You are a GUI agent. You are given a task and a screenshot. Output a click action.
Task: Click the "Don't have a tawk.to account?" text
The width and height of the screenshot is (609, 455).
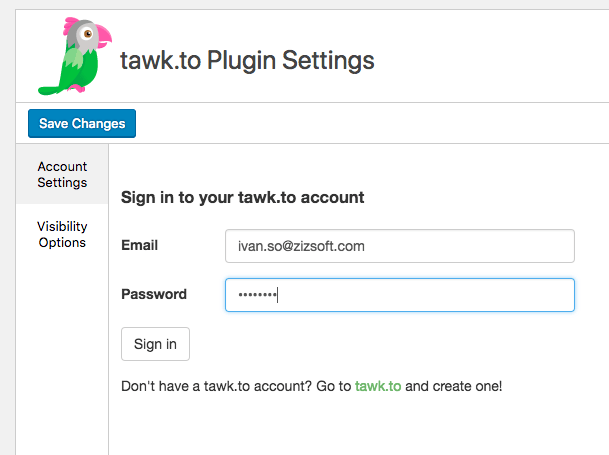click(216, 386)
